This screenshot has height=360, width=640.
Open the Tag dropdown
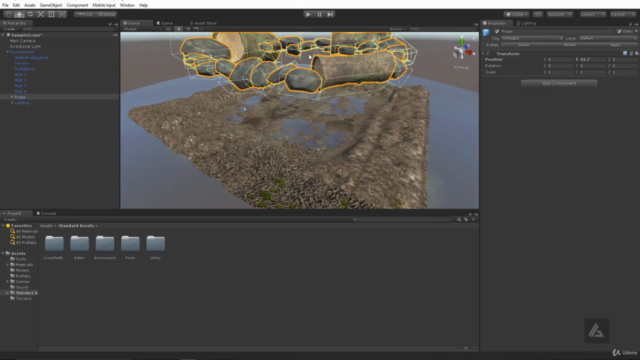[x=532, y=38]
